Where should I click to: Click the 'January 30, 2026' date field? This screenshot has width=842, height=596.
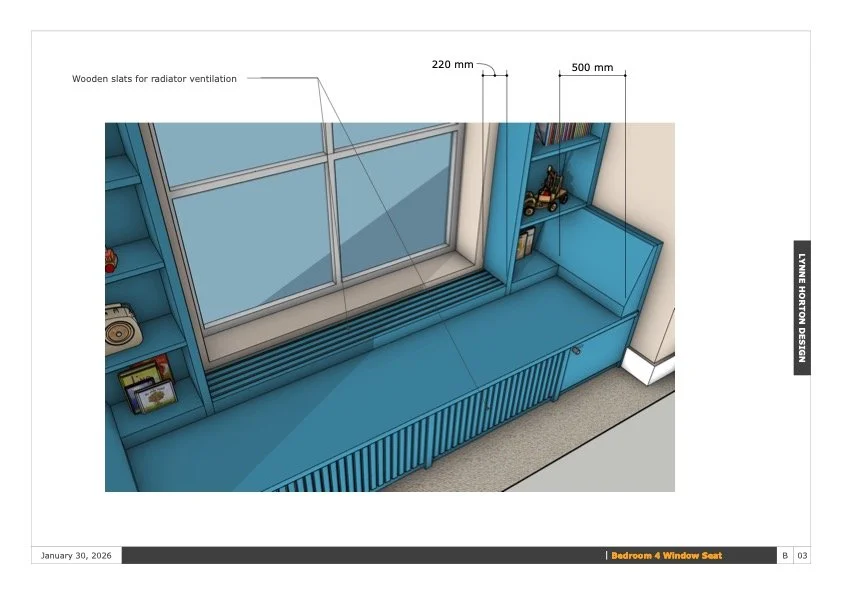[x=78, y=555]
